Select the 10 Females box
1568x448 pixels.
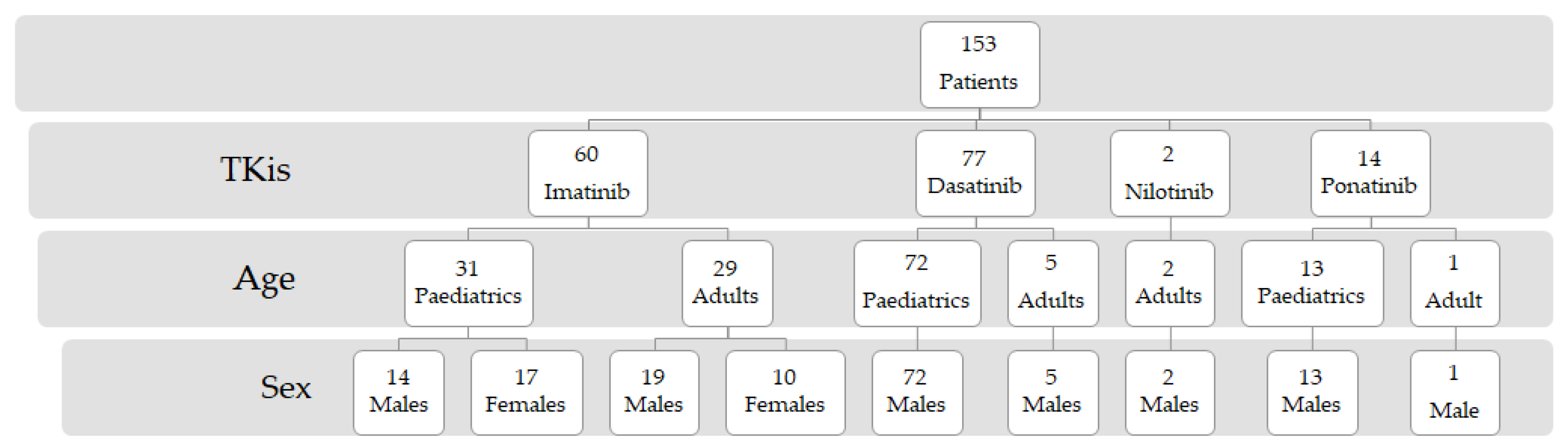pos(785,392)
